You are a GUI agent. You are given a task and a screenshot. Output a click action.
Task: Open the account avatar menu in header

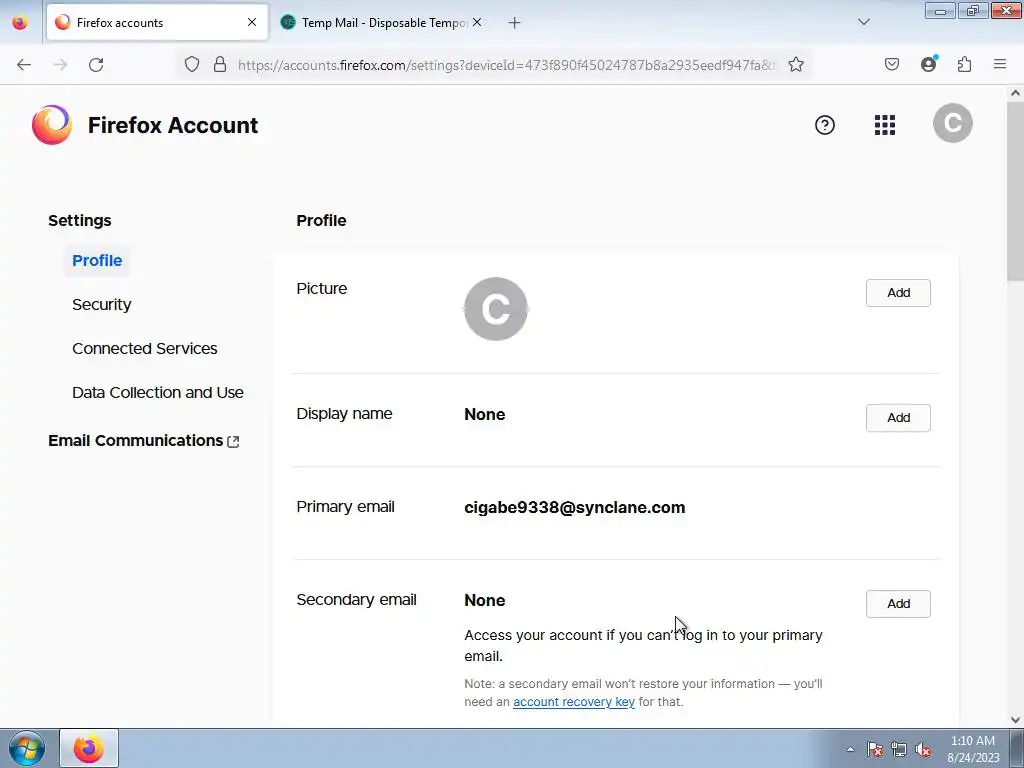click(953, 123)
